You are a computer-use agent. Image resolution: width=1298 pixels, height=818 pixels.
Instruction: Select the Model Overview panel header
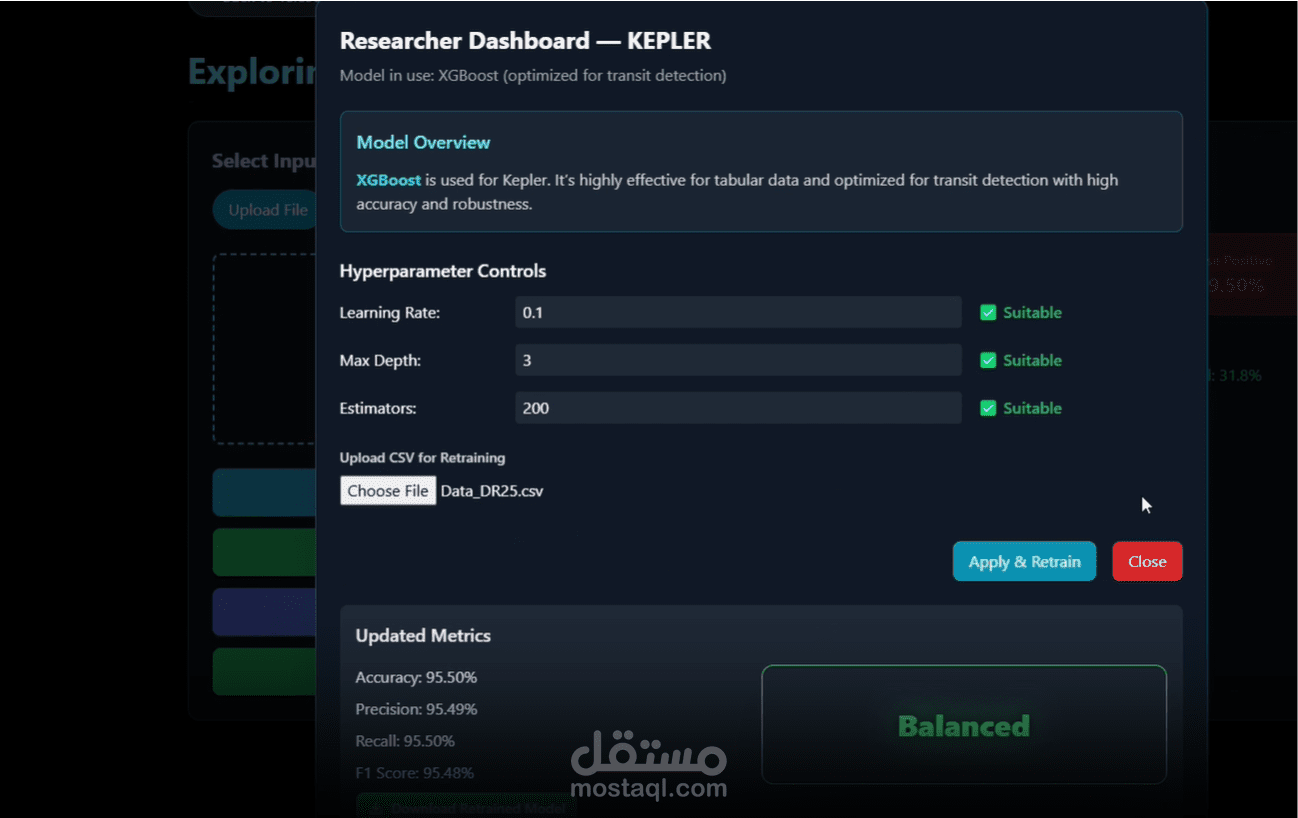point(423,142)
